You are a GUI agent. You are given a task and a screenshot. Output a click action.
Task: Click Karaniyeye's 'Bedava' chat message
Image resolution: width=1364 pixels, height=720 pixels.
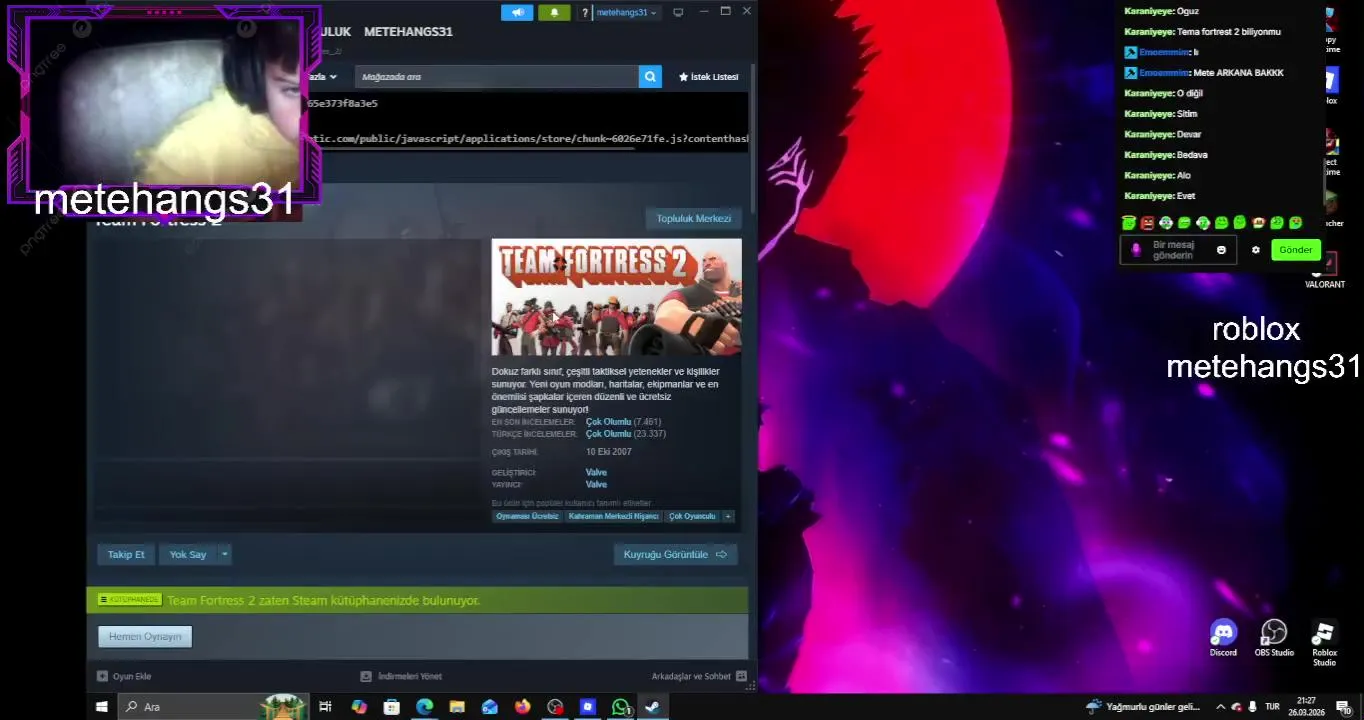tap(1192, 155)
